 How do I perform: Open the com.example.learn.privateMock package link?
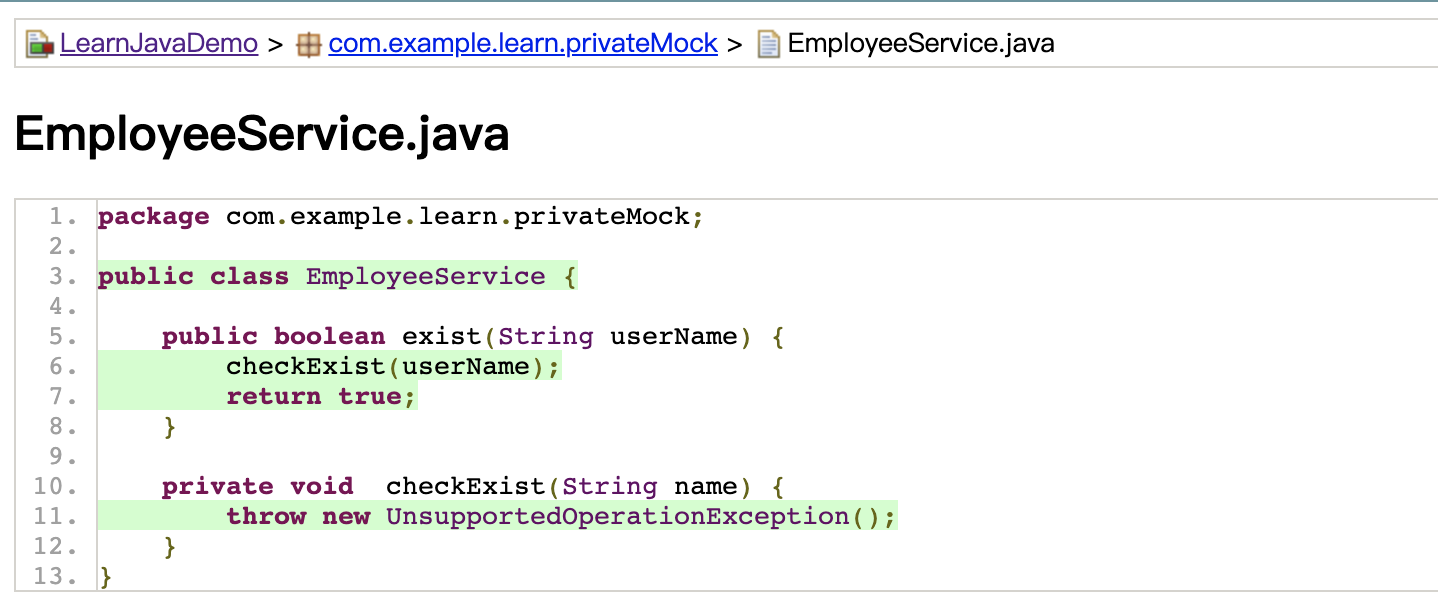pyautogui.click(x=523, y=44)
